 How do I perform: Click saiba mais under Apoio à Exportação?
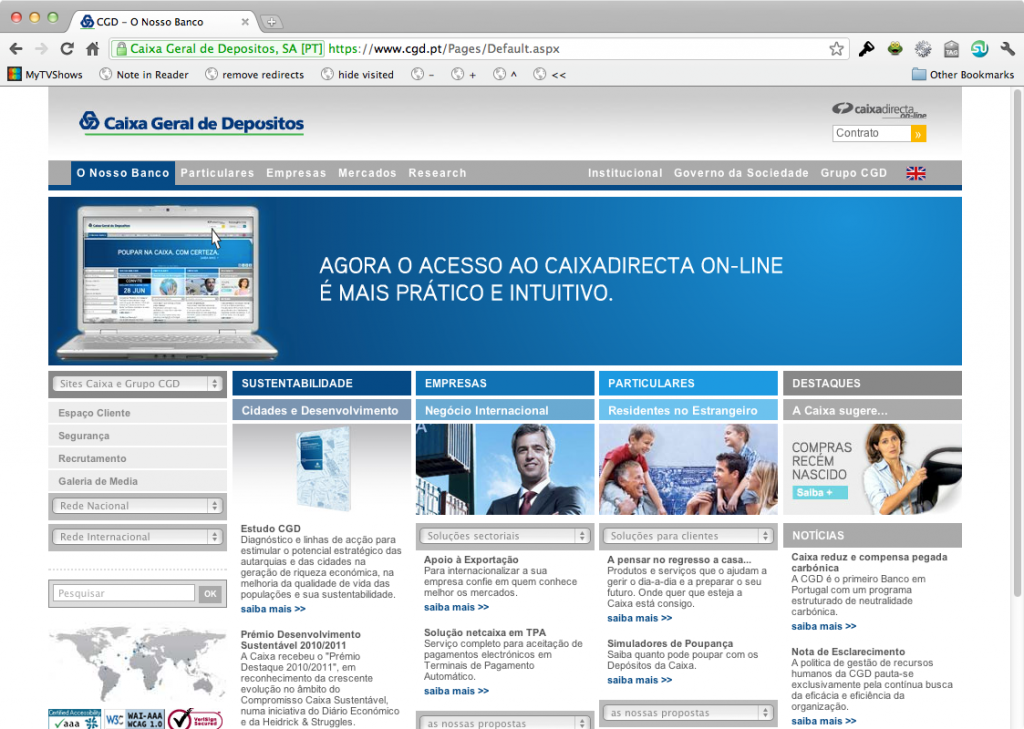coord(456,607)
